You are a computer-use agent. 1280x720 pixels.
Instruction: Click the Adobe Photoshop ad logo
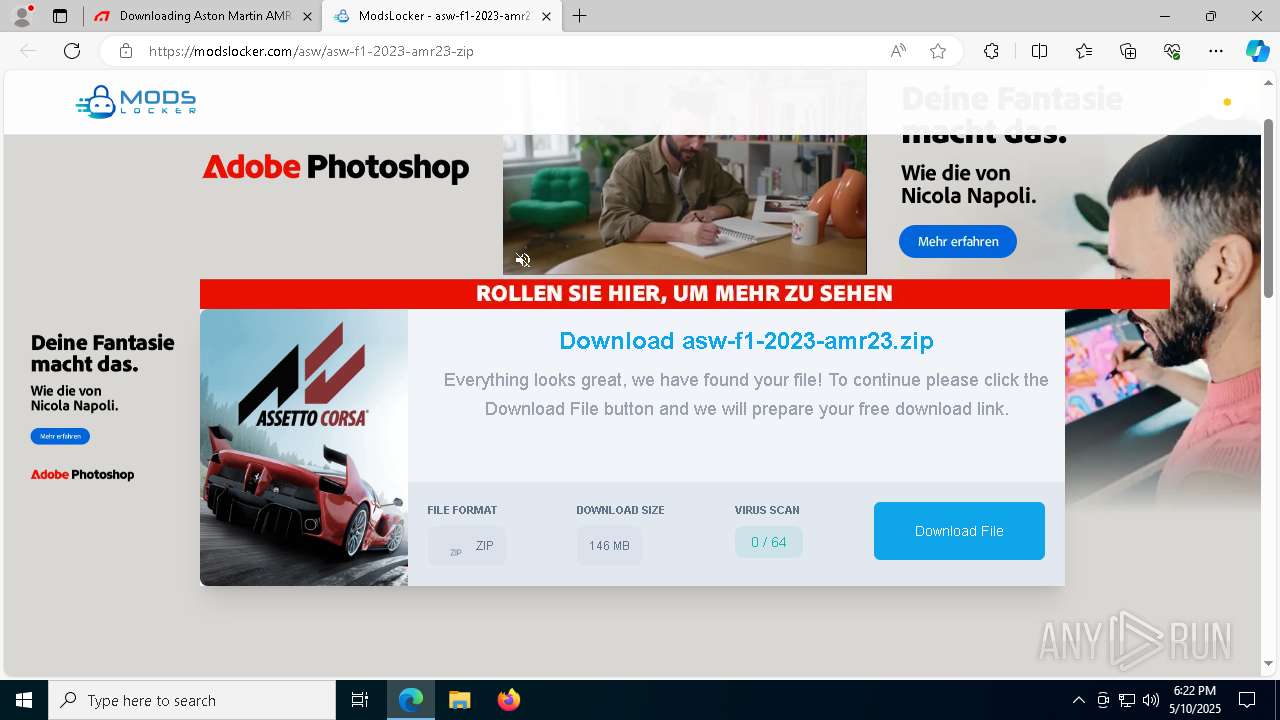click(336, 168)
